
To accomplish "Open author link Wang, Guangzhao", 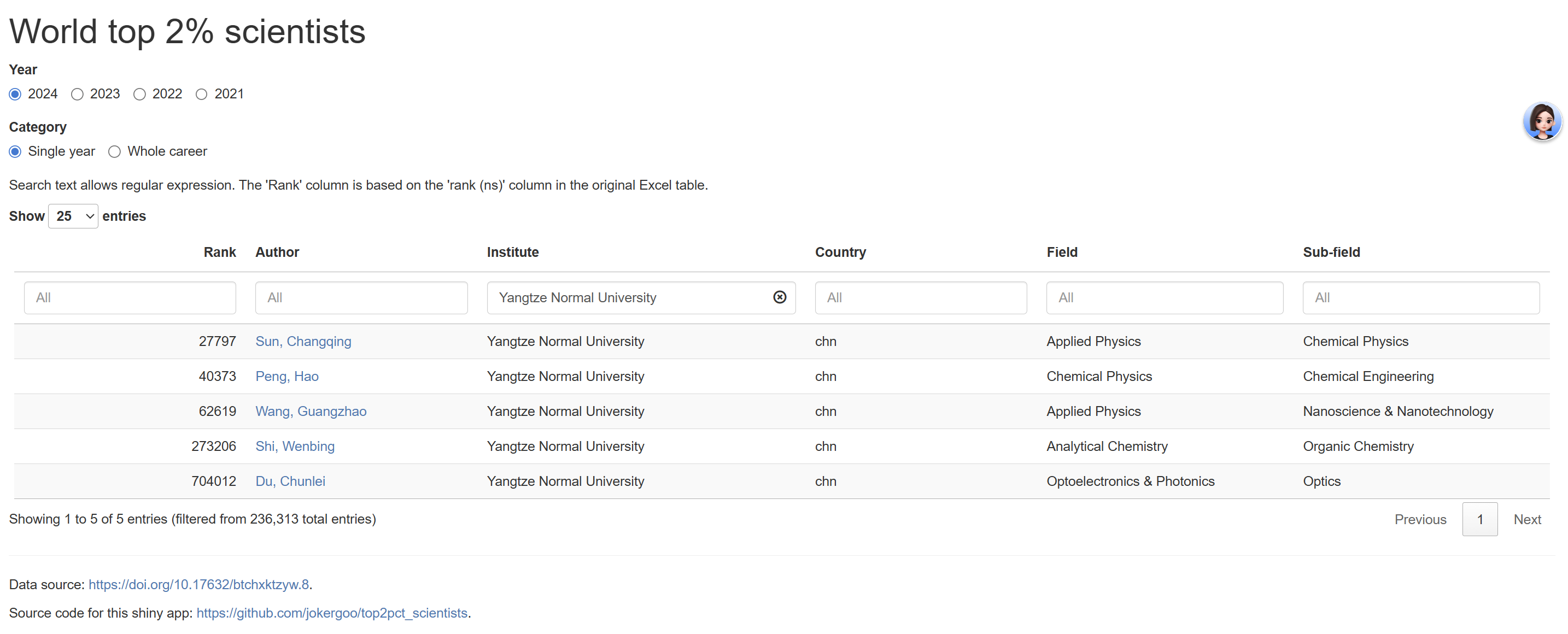I will pos(311,412).
